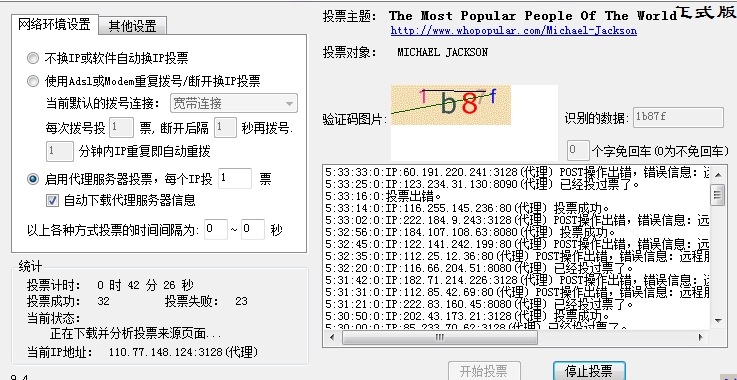Switch to the 网络环境设置 tab

pyautogui.click(x=54, y=24)
